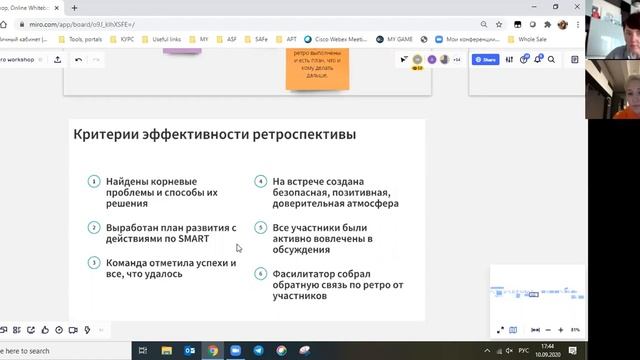
Task: Open the SAFe bookmark folder
Action: [x=256, y=39]
